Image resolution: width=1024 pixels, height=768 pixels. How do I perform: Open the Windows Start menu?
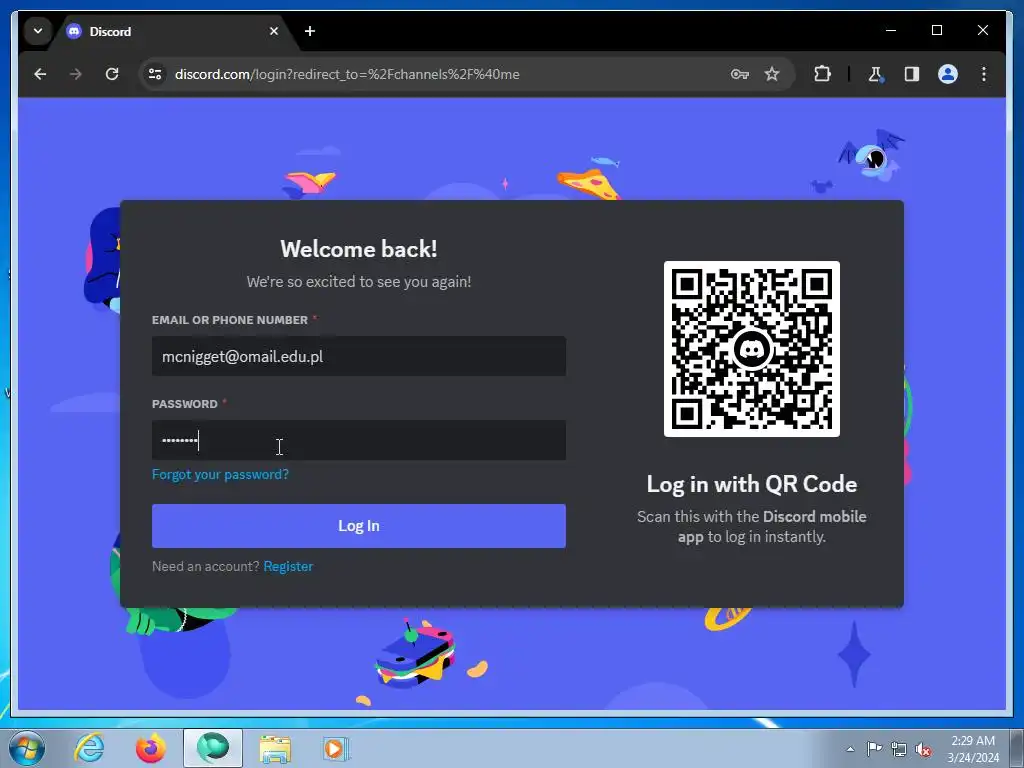point(27,748)
